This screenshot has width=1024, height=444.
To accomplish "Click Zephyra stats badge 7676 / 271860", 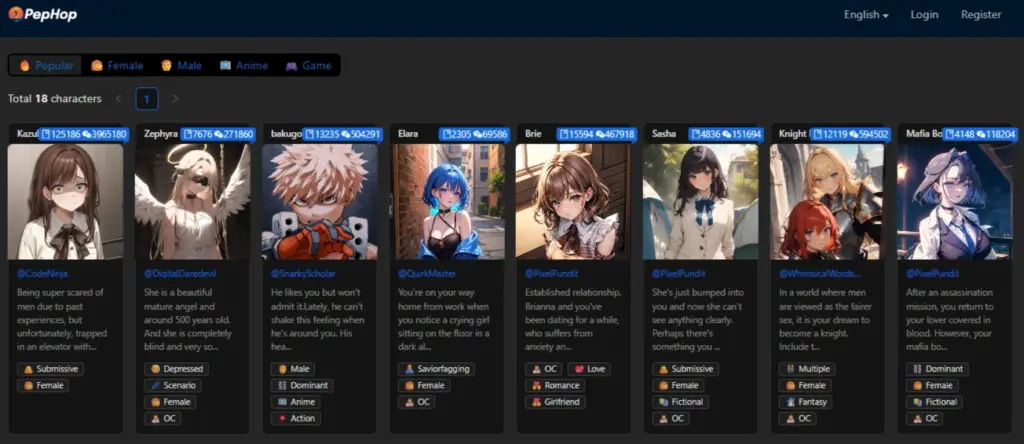I will [x=217, y=134].
